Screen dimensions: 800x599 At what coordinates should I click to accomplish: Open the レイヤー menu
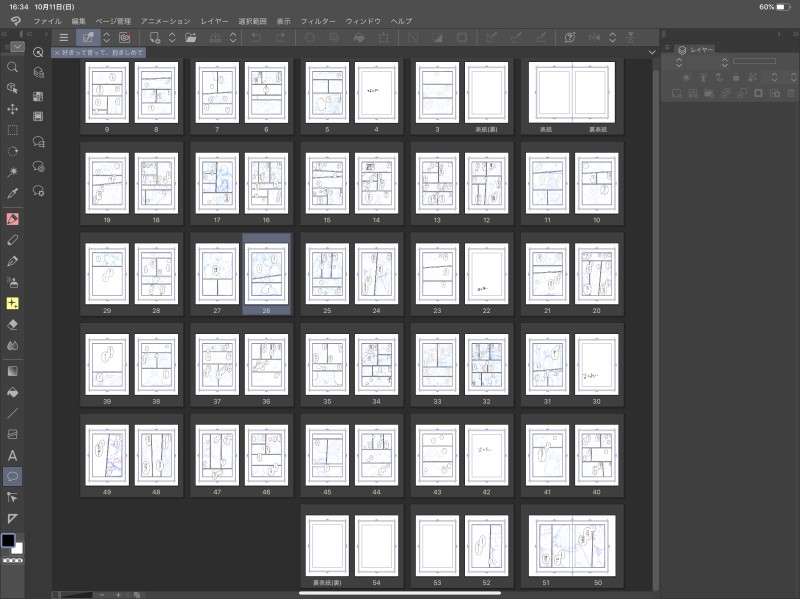tap(214, 21)
